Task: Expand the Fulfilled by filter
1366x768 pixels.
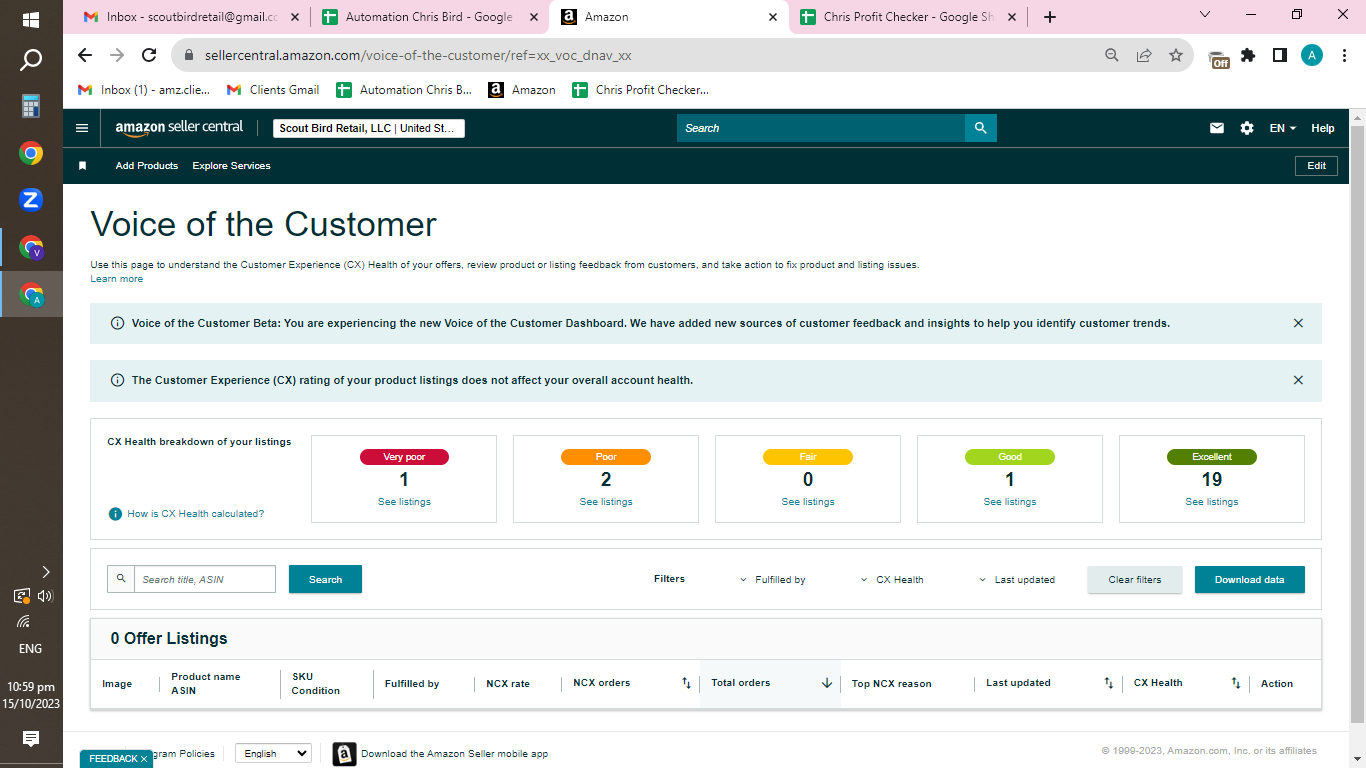Action: pos(772,580)
